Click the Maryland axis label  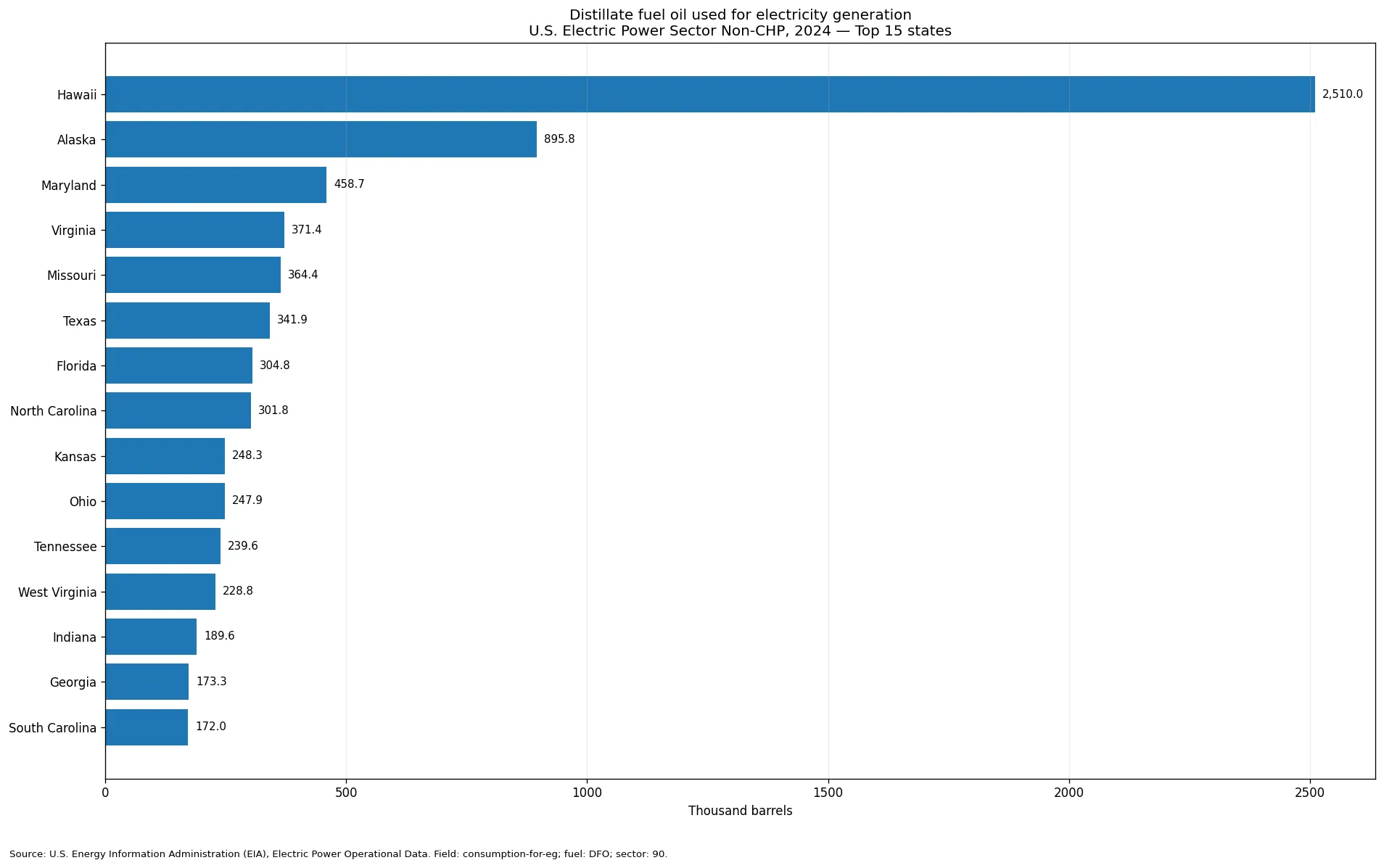point(69,186)
